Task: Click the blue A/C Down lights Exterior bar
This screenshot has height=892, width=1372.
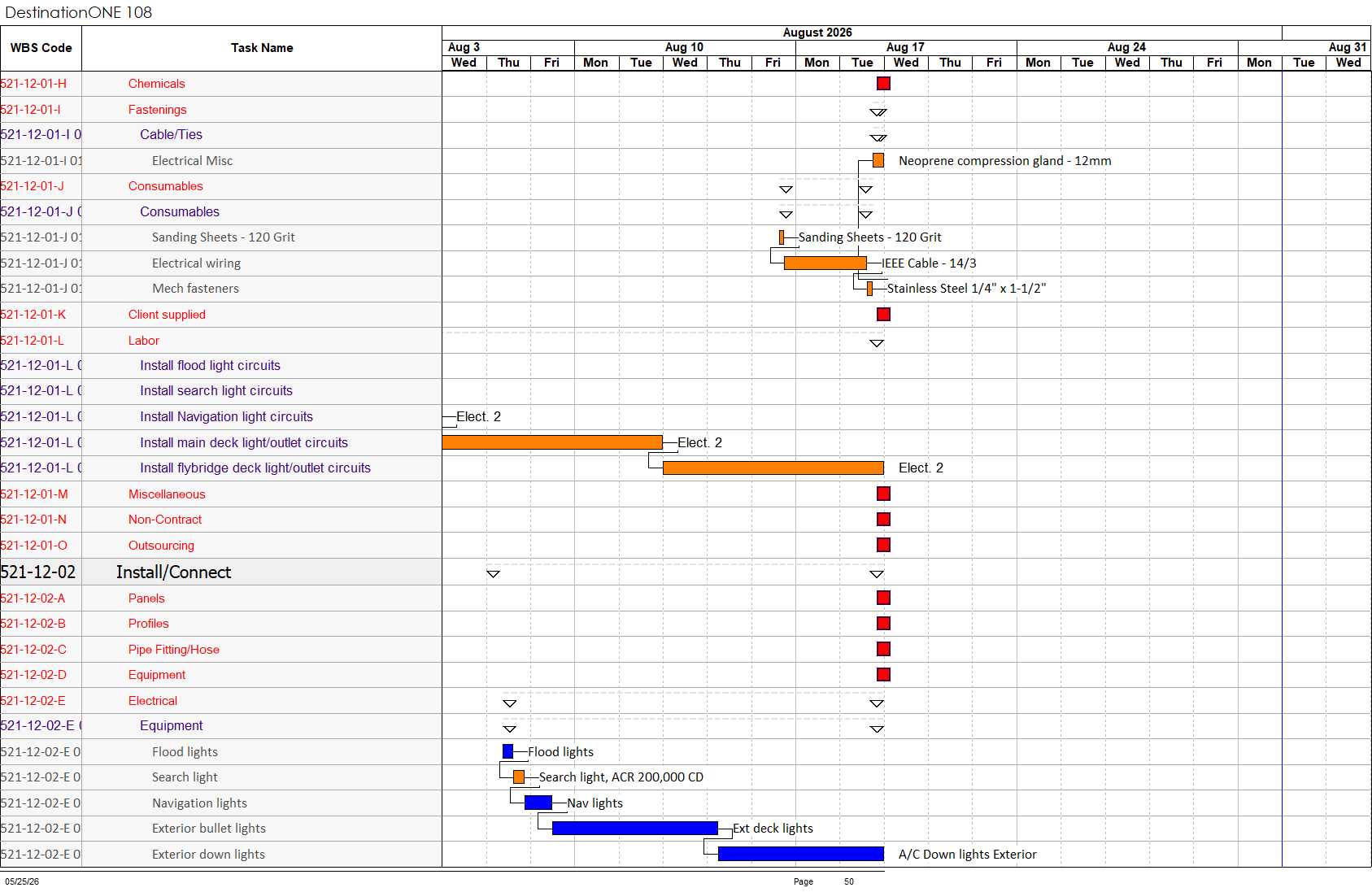Action: point(801,854)
